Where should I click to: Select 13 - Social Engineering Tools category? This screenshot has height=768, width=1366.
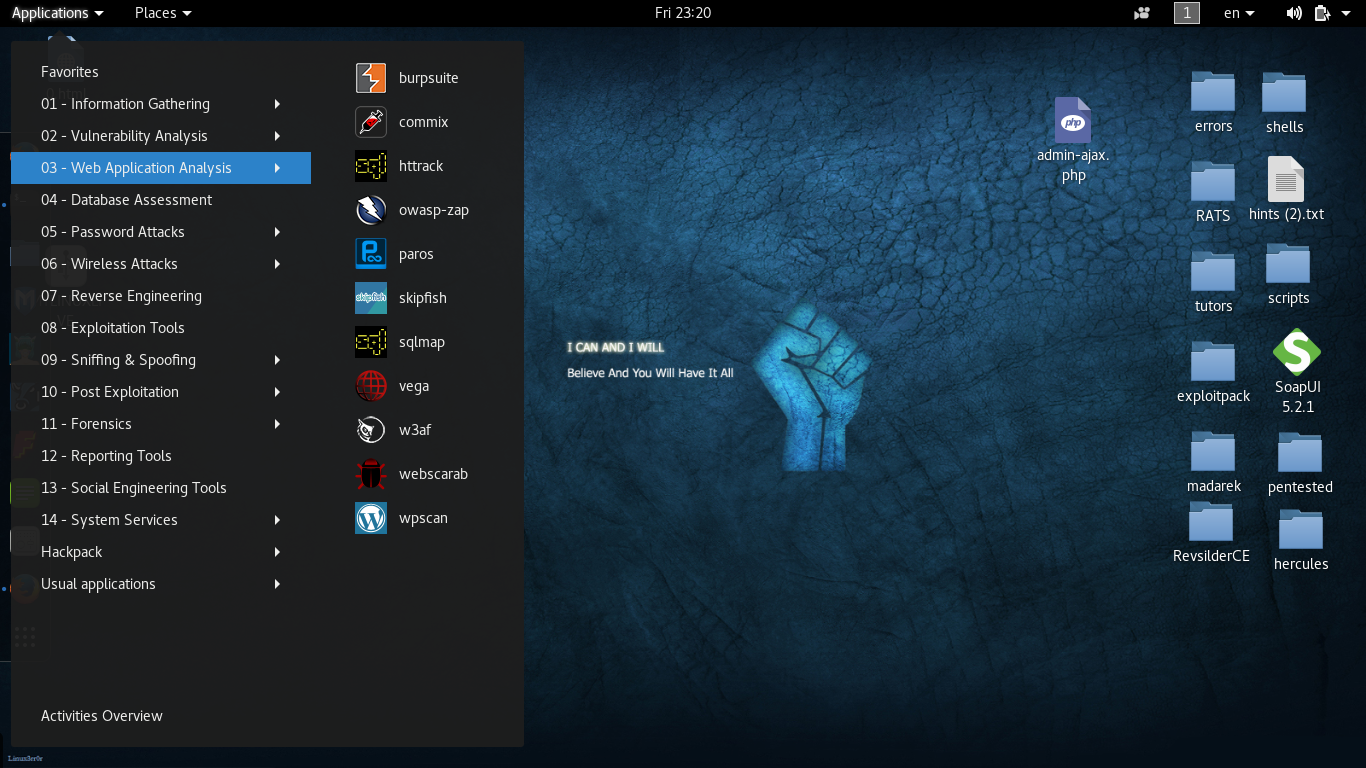(x=161, y=488)
